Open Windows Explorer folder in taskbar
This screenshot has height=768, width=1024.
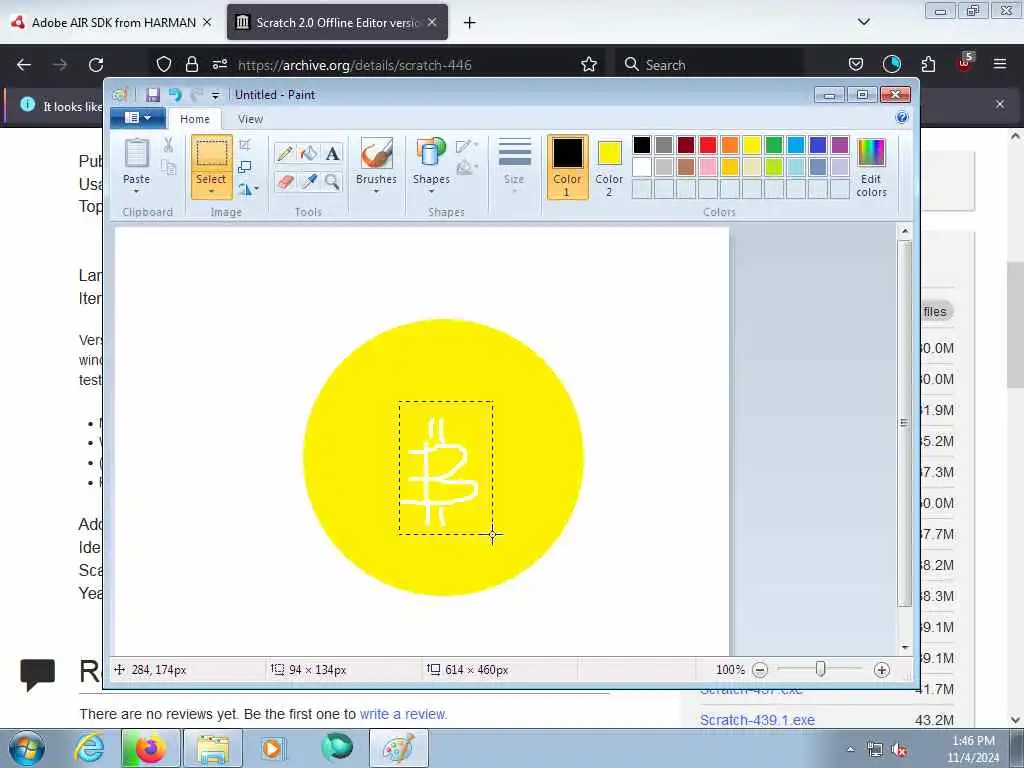pyautogui.click(x=212, y=748)
